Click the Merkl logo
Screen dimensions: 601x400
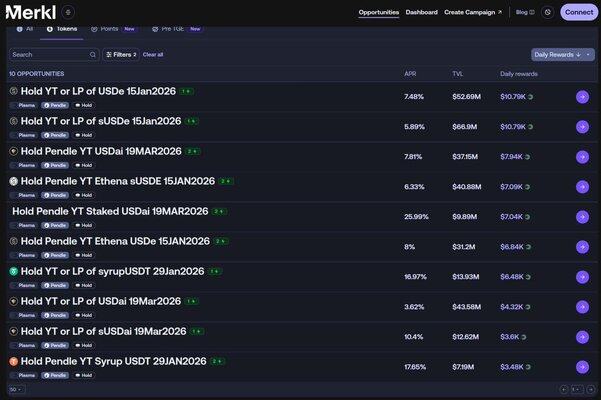click(30, 12)
